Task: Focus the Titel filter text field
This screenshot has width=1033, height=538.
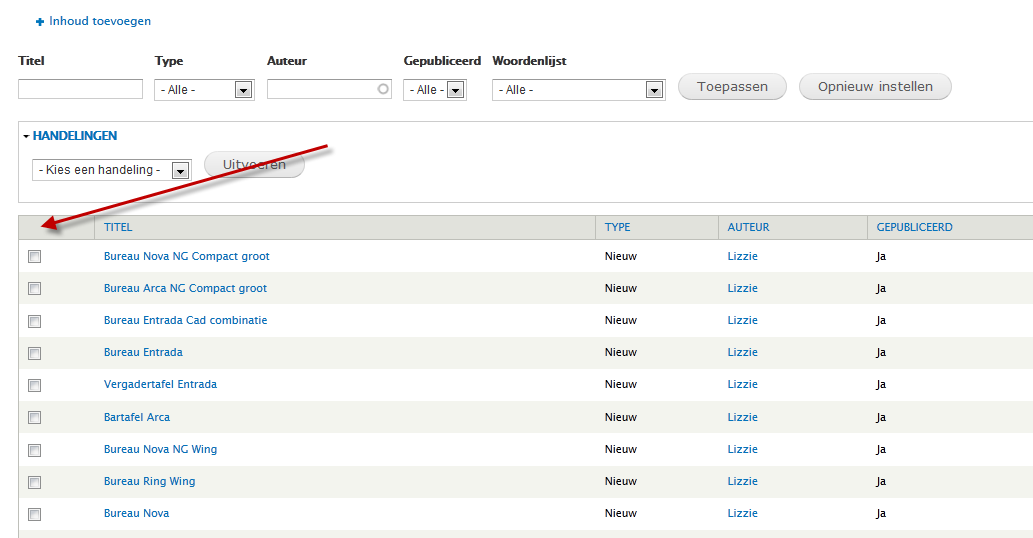Action: tap(80, 89)
